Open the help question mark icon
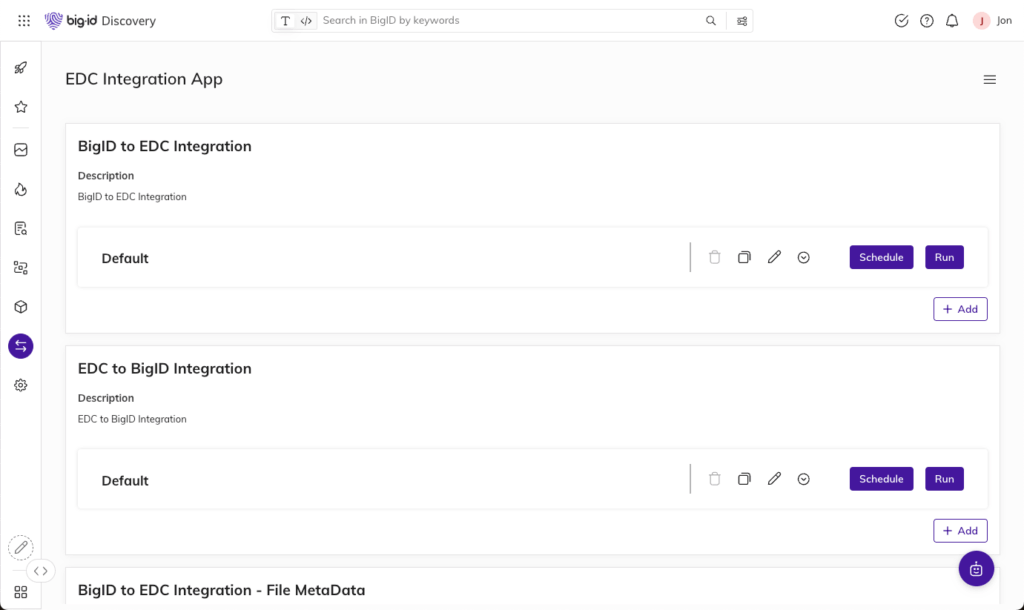The width and height of the screenshot is (1024, 610). [927, 21]
